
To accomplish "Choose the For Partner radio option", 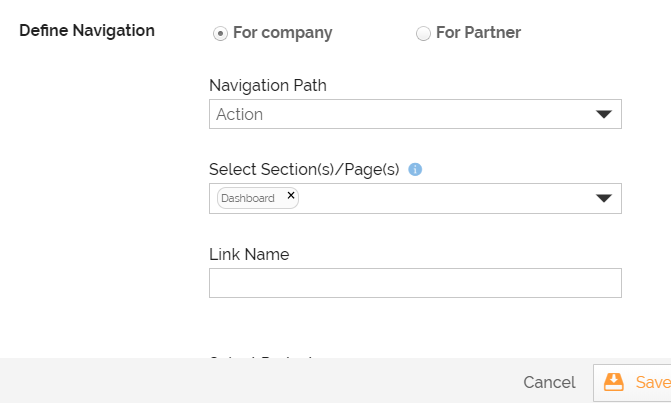I will pos(423,33).
